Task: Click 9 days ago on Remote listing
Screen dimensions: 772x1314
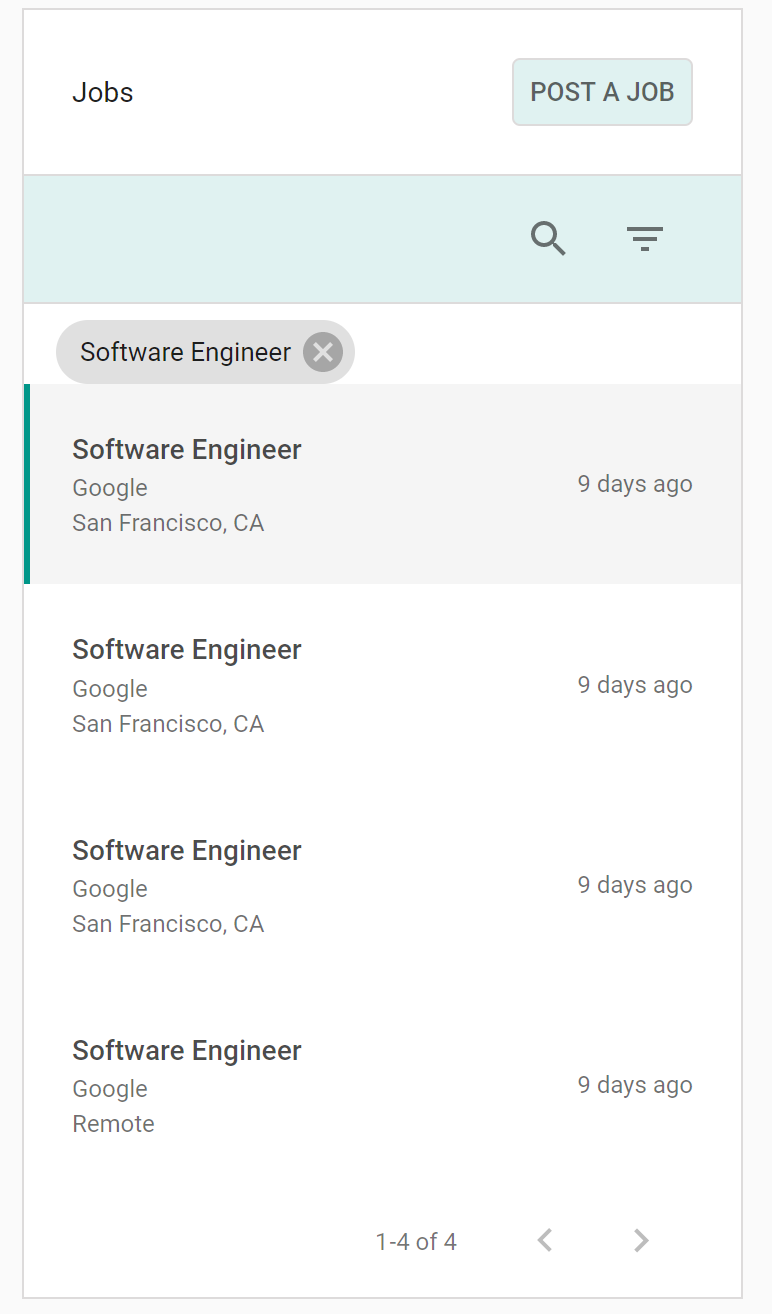Action: [635, 1085]
